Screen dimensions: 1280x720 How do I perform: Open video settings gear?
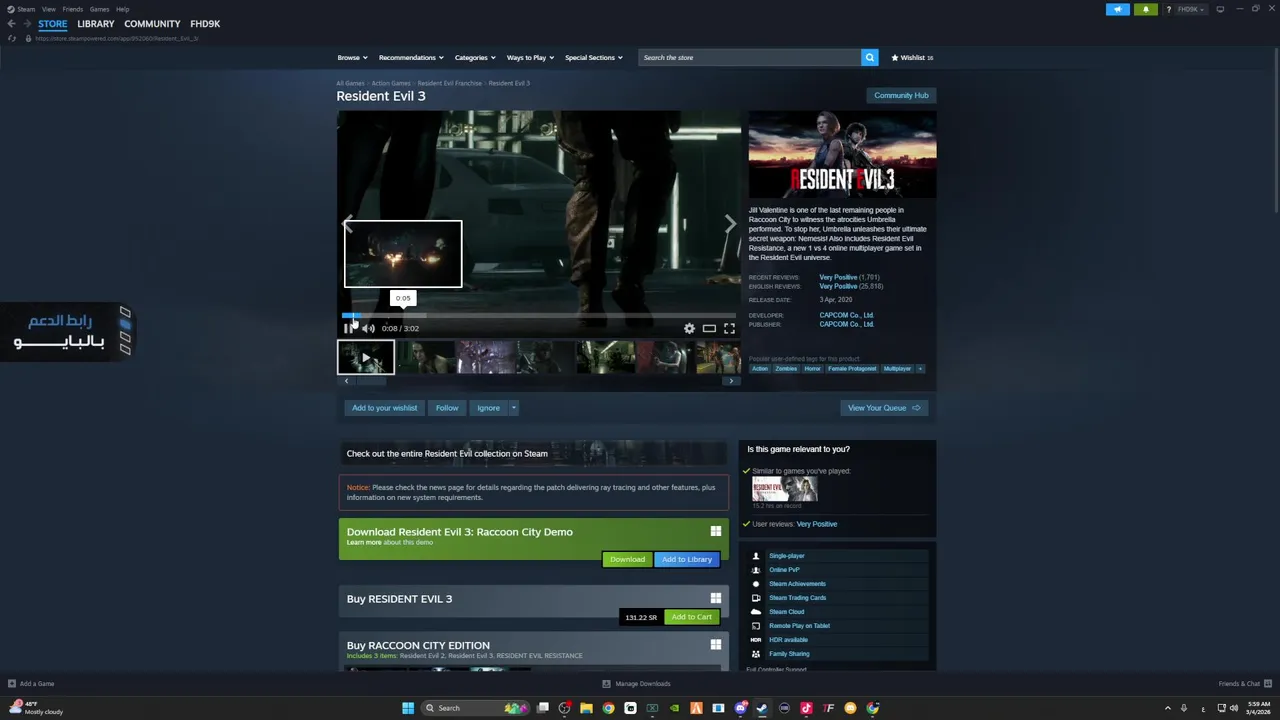pyautogui.click(x=689, y=328)
